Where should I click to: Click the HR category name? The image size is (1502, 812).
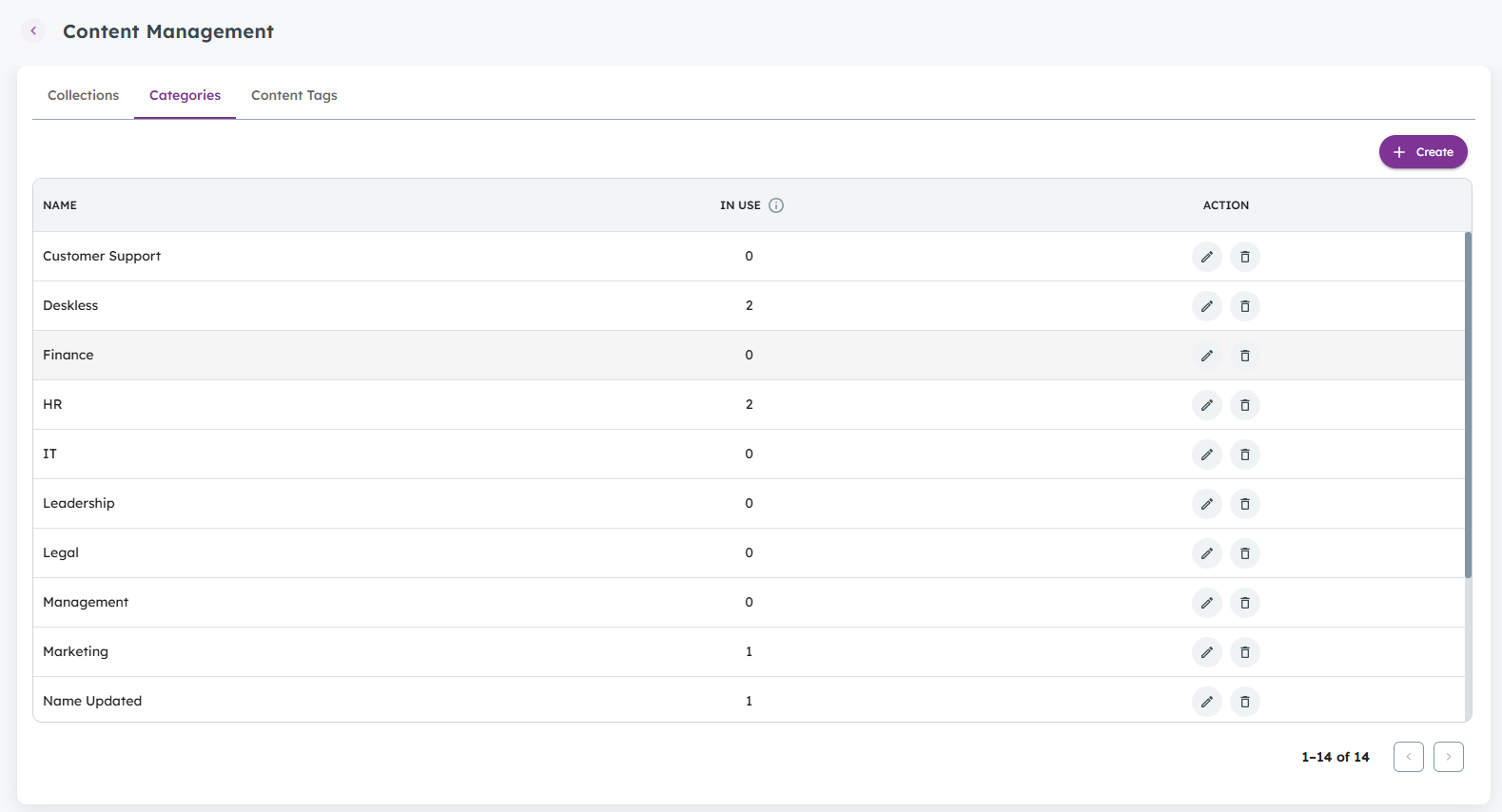pos(52,404)
